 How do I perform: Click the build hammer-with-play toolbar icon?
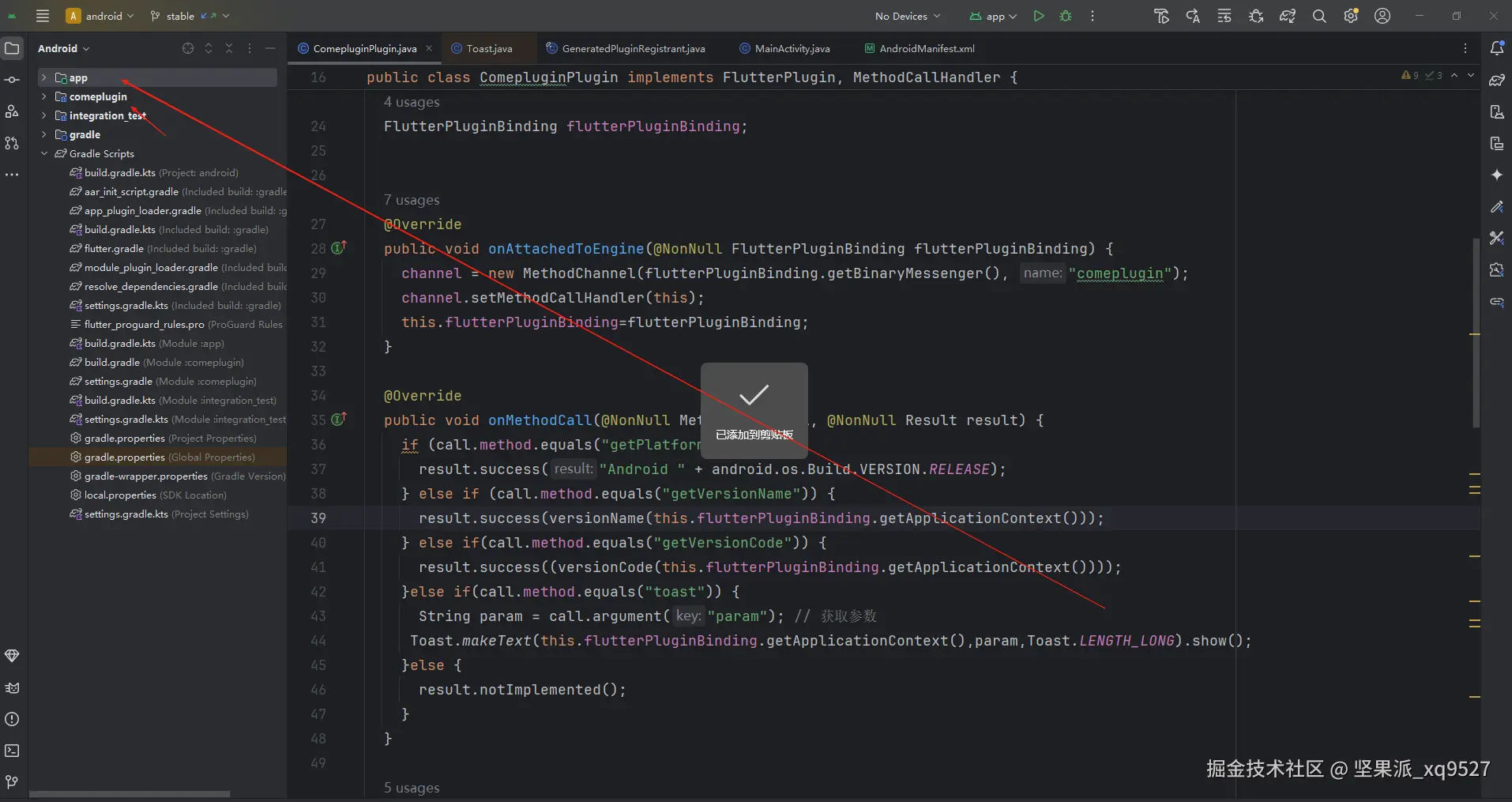(1161, 16)
